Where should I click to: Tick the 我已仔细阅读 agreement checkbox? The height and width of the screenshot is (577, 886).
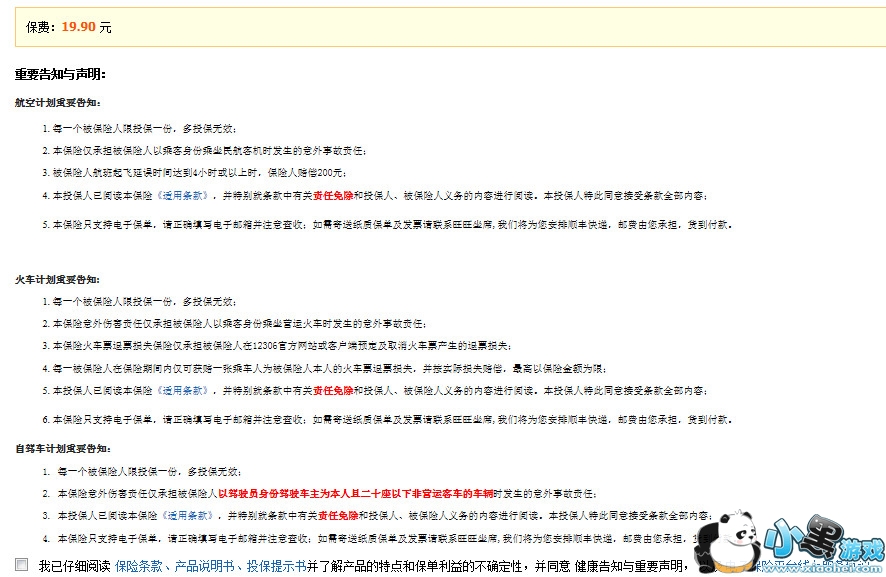coord(21,564)
